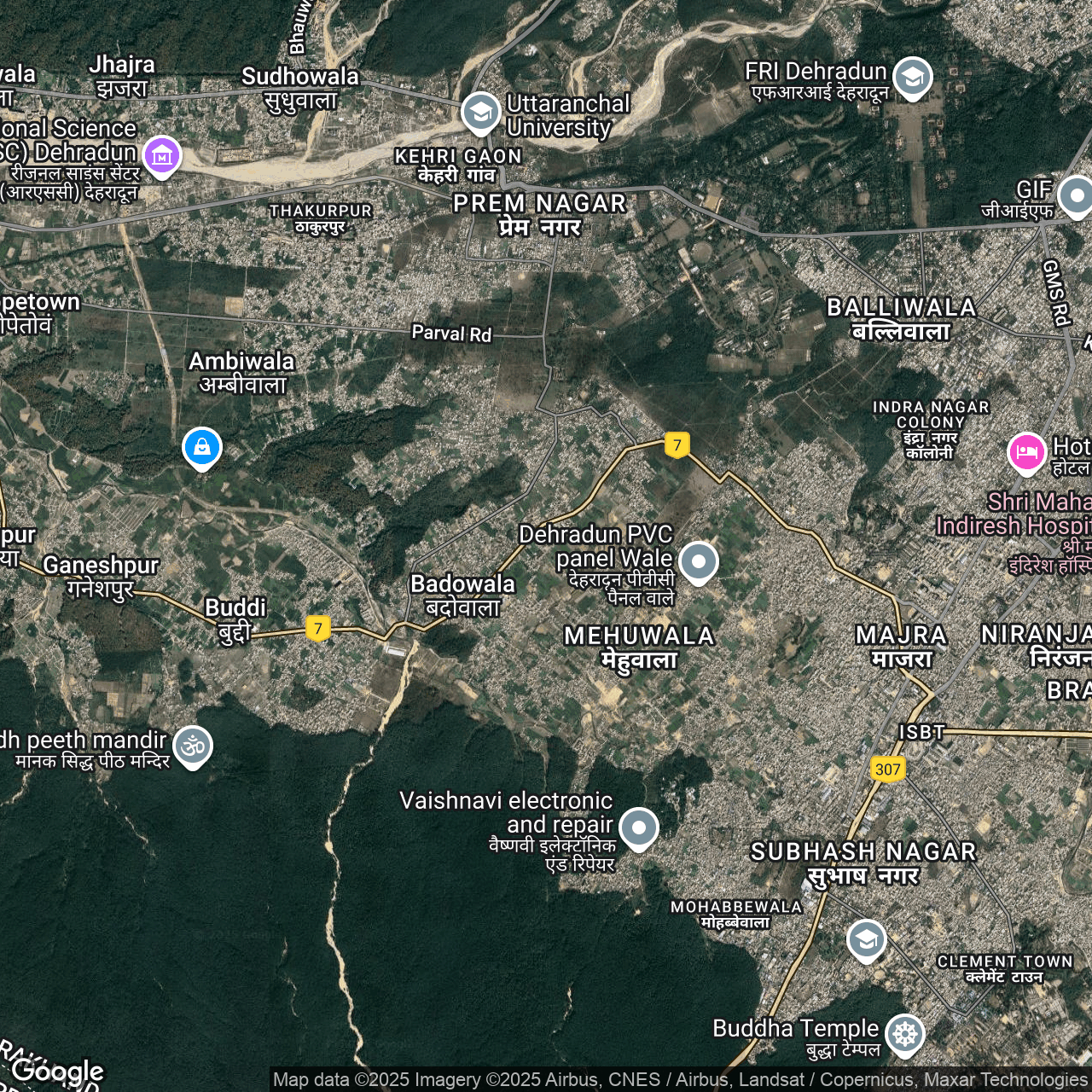
Task: Click the school pin near Clement Town
Action: point(866,939)
